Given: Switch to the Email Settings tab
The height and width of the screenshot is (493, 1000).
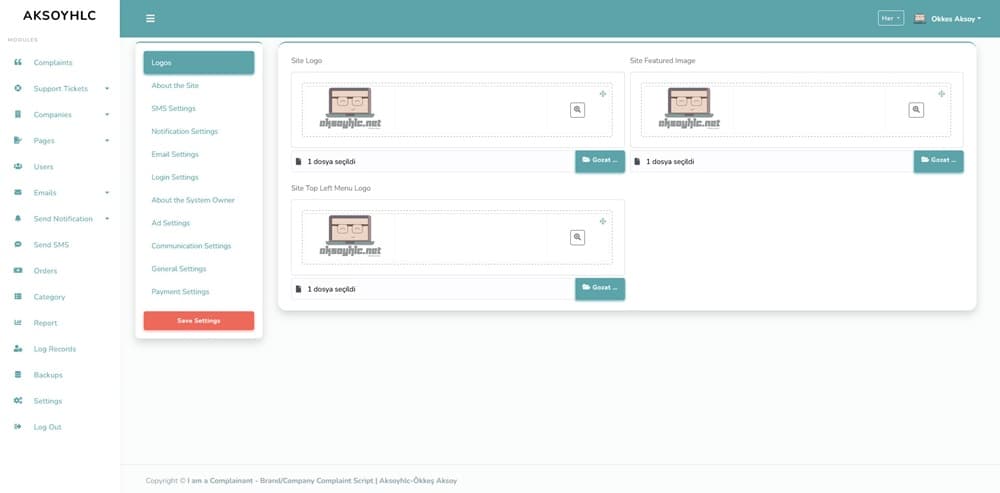Looking at the screenshot, I should click(175, 154).
